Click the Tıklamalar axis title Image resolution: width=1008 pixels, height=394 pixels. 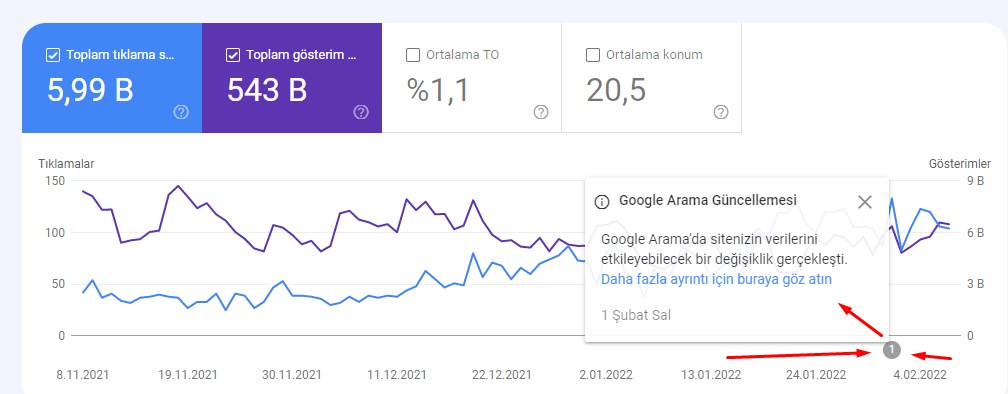[x=66, y=164]
